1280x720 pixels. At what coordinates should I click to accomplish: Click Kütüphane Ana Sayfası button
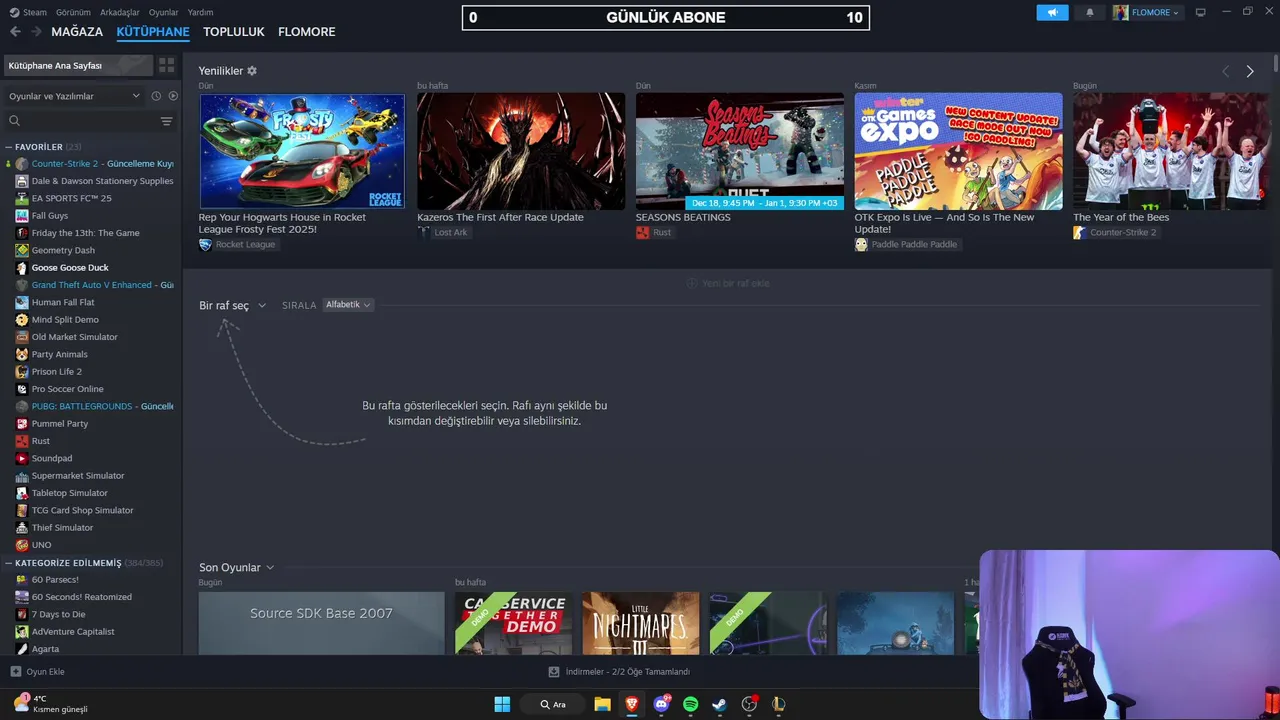[78, 65]
